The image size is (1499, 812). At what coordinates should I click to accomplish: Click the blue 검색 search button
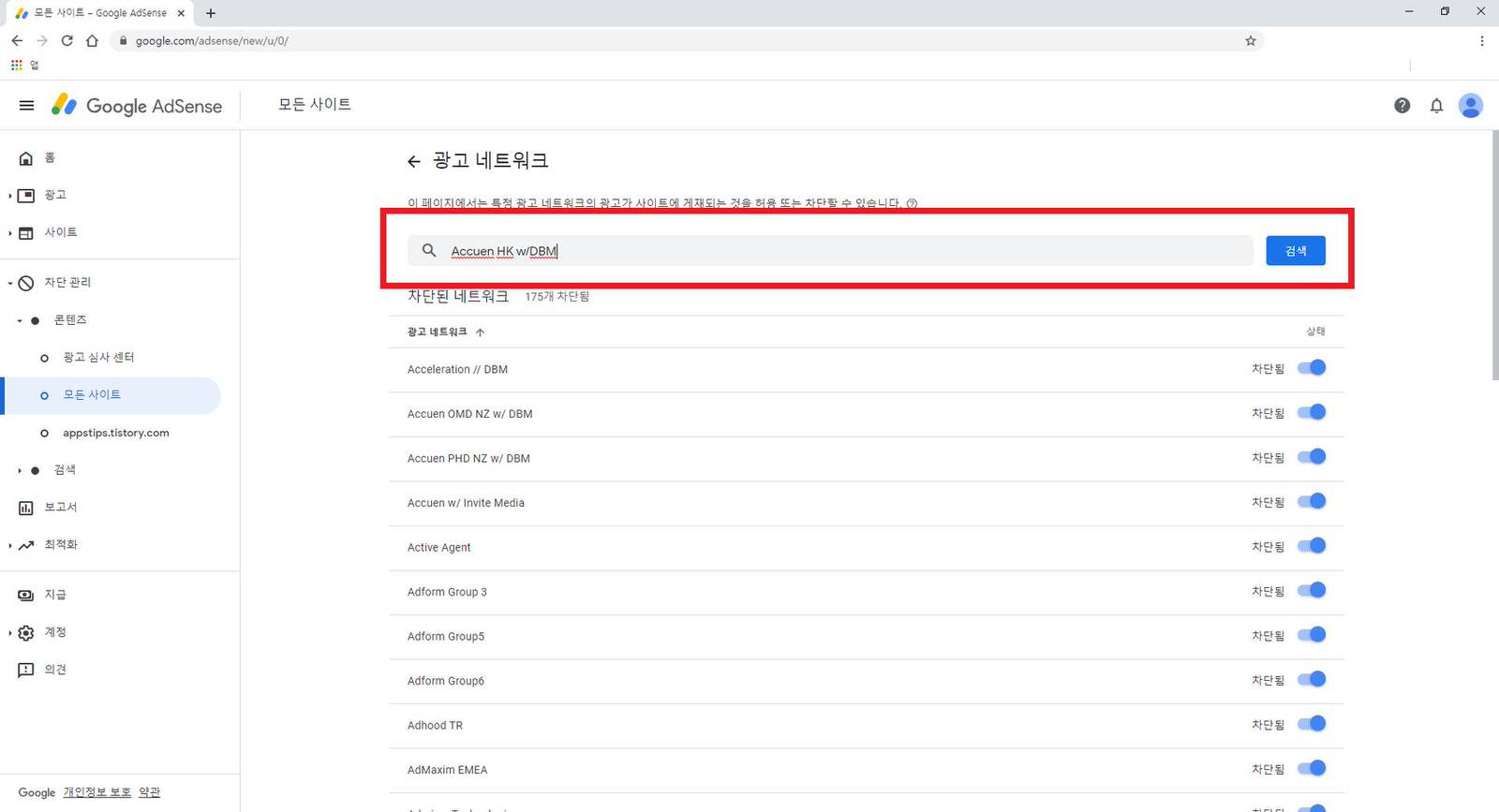coord(1296,251)
